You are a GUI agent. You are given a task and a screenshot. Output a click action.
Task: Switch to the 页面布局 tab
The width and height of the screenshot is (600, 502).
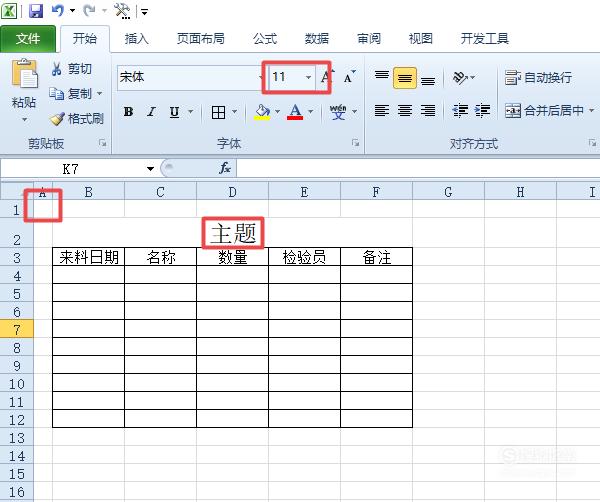coord(201,38)
